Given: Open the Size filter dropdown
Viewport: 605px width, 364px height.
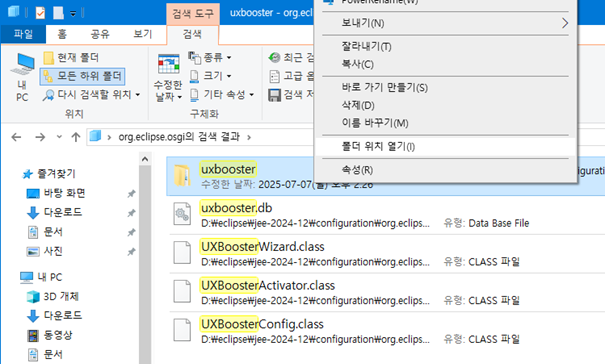Looking at the screenshot, I should (210, 76).
